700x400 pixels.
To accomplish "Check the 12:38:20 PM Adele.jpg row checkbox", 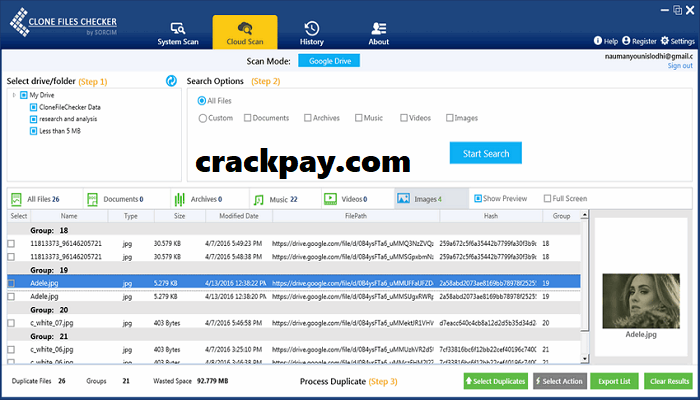I will point(11,296).
